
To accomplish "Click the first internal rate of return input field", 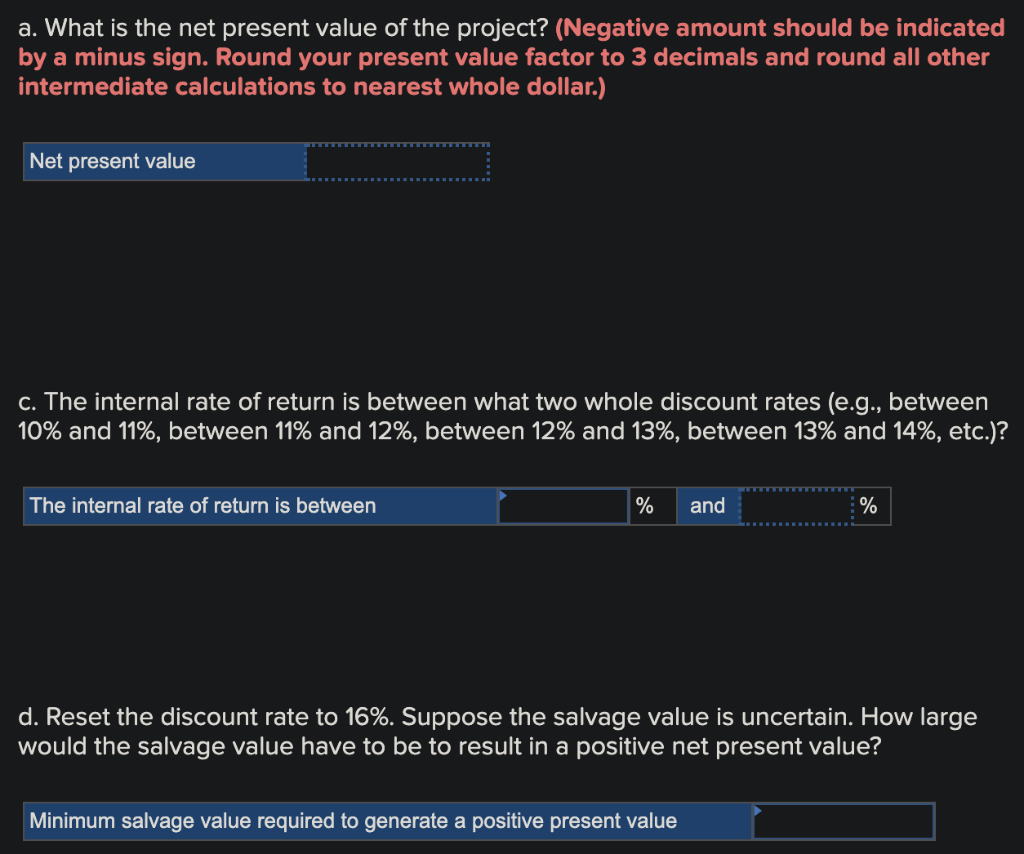I will click(x=563, y=506).
